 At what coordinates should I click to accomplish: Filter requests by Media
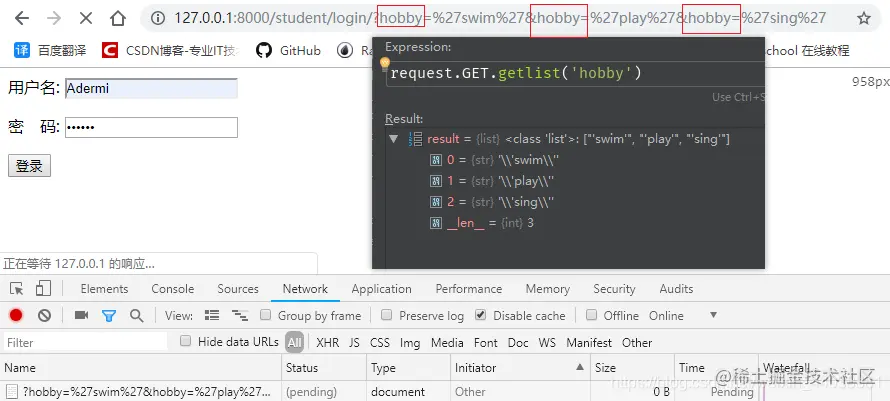tap(447, 342)
